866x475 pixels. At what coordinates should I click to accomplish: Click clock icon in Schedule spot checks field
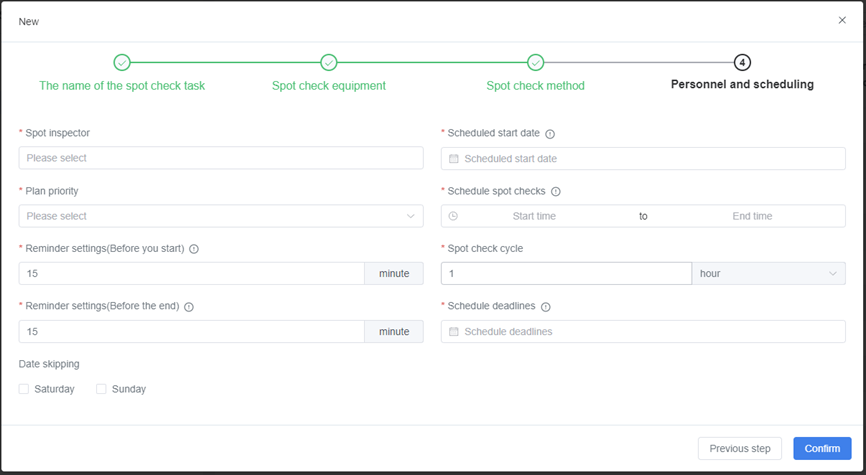click(453, 216)
